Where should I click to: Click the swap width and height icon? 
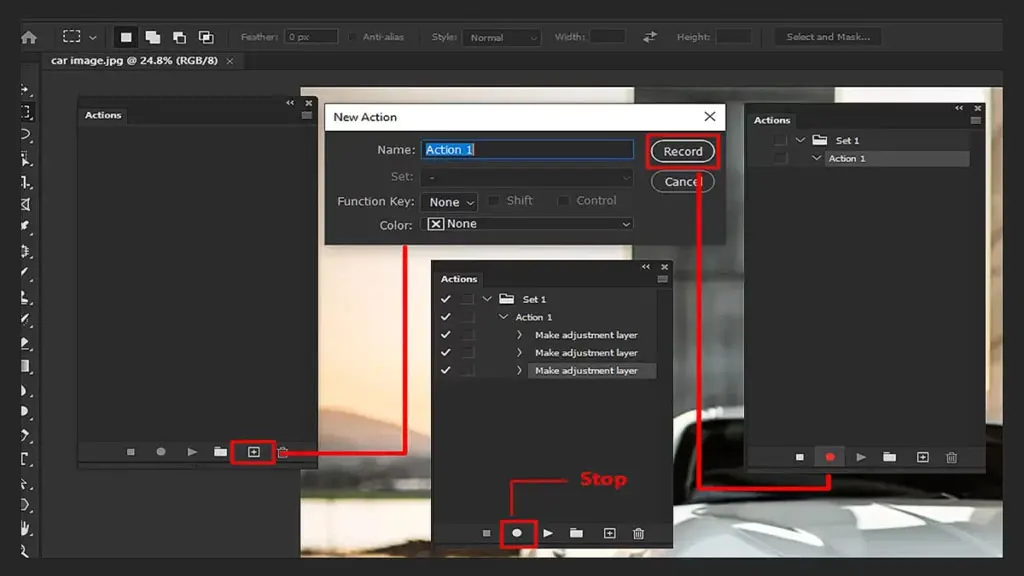pos(650,37)
